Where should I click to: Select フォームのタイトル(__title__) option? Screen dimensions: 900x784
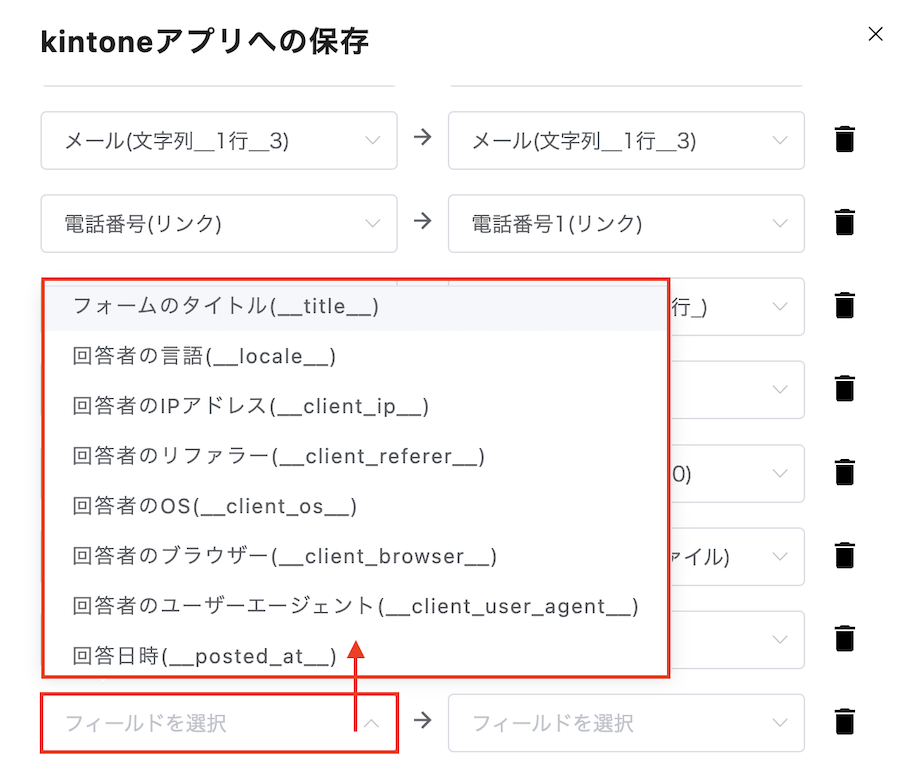coord(356,306)
